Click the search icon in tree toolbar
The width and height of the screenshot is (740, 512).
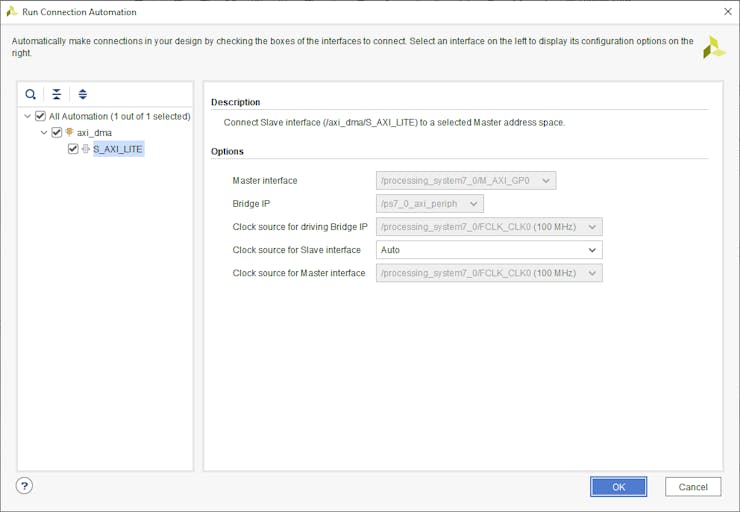click(x=31, y=94)
